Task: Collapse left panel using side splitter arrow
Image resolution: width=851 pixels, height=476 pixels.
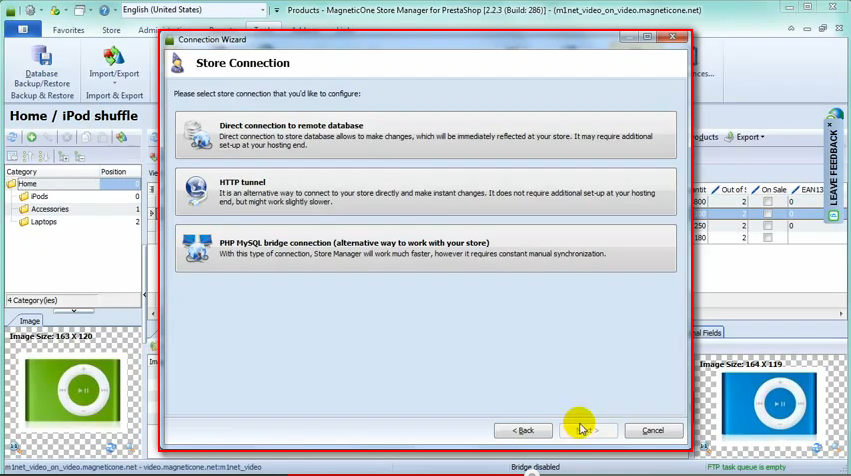Action: 144,295
